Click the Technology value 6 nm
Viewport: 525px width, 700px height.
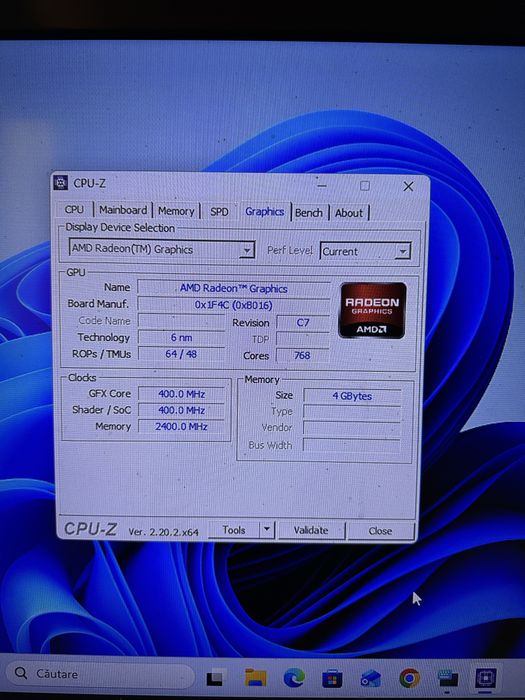[x=181, y=338]
